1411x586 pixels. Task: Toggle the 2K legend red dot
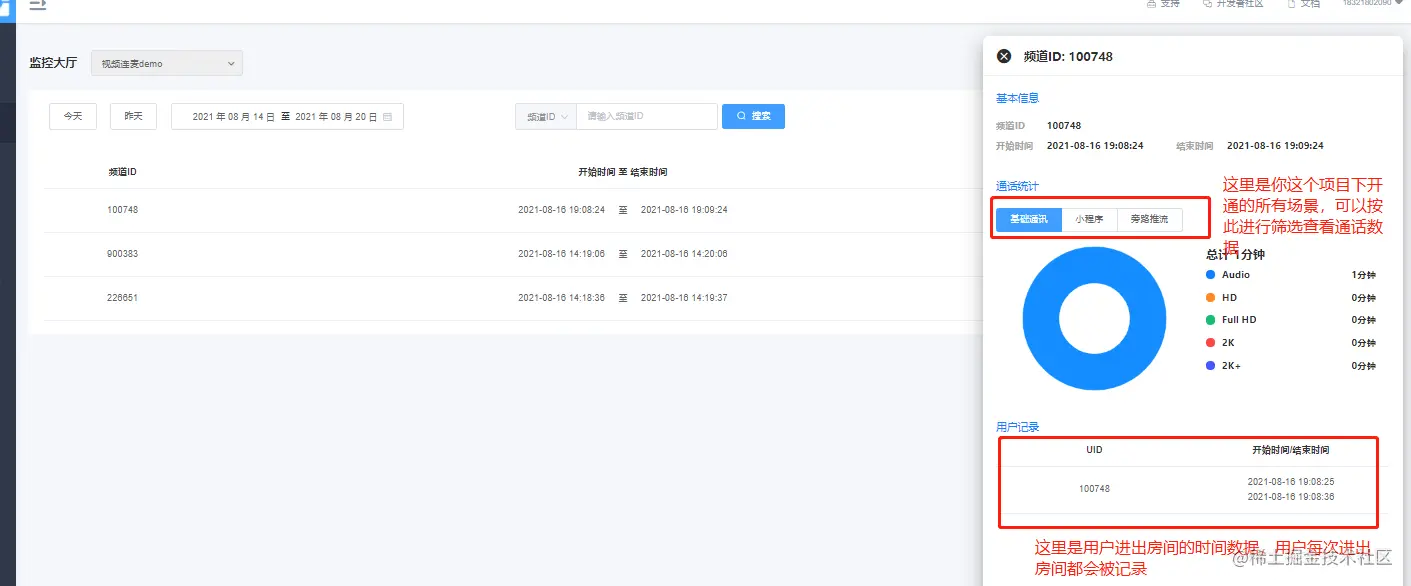point(1210,343)
